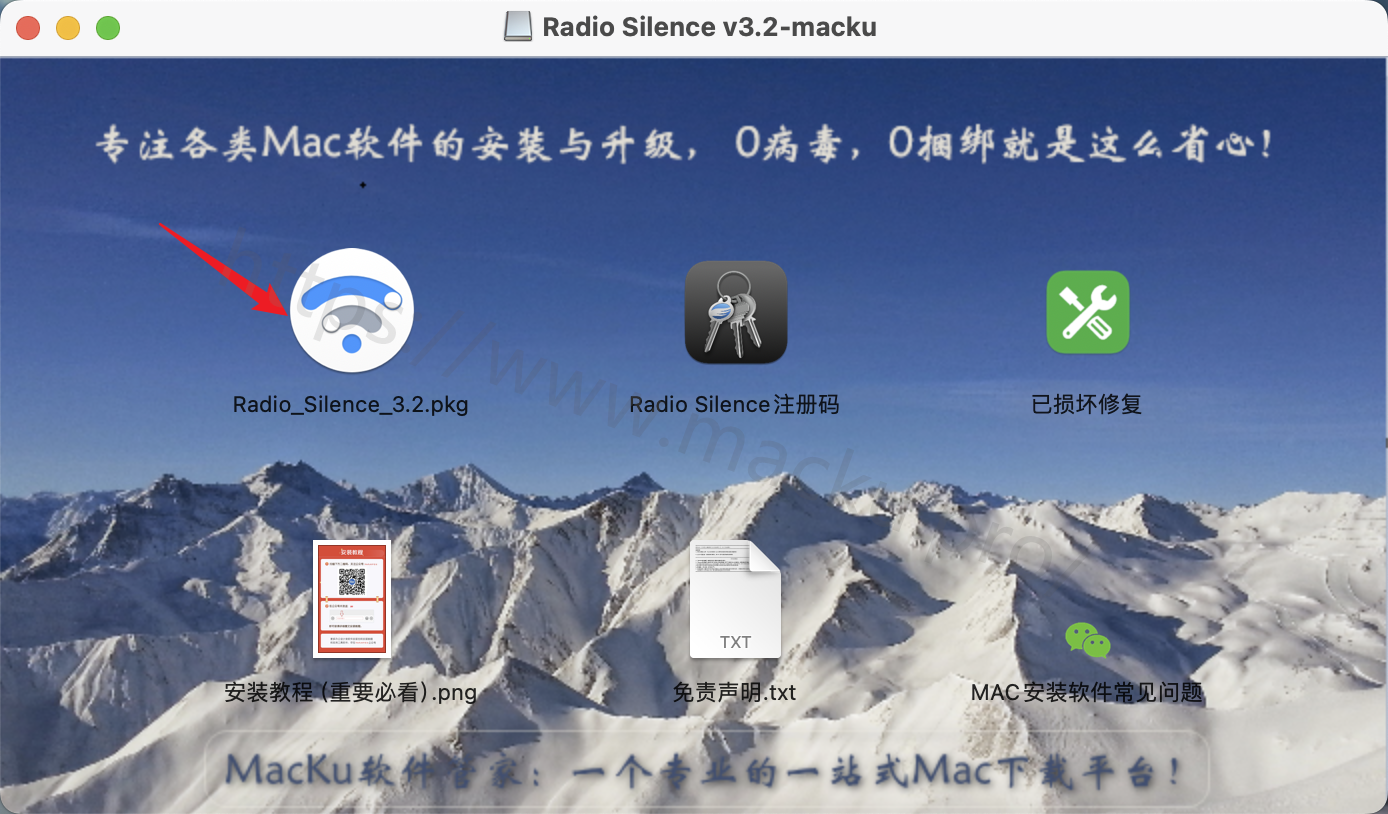Click the Radio_Silence_3.2.pkg file name
This screenshot has width=1388, height=814.
click(351, 405)
